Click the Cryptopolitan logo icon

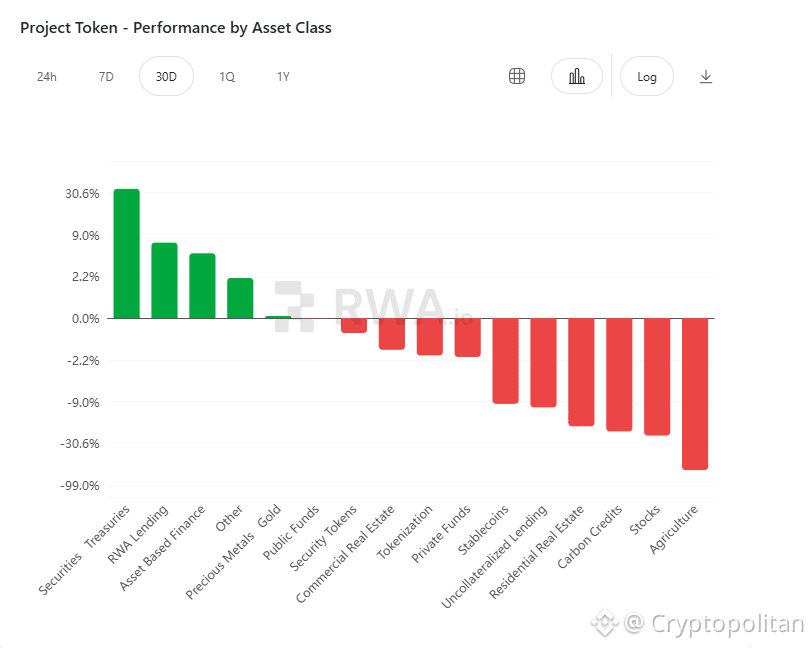point(605,622)
